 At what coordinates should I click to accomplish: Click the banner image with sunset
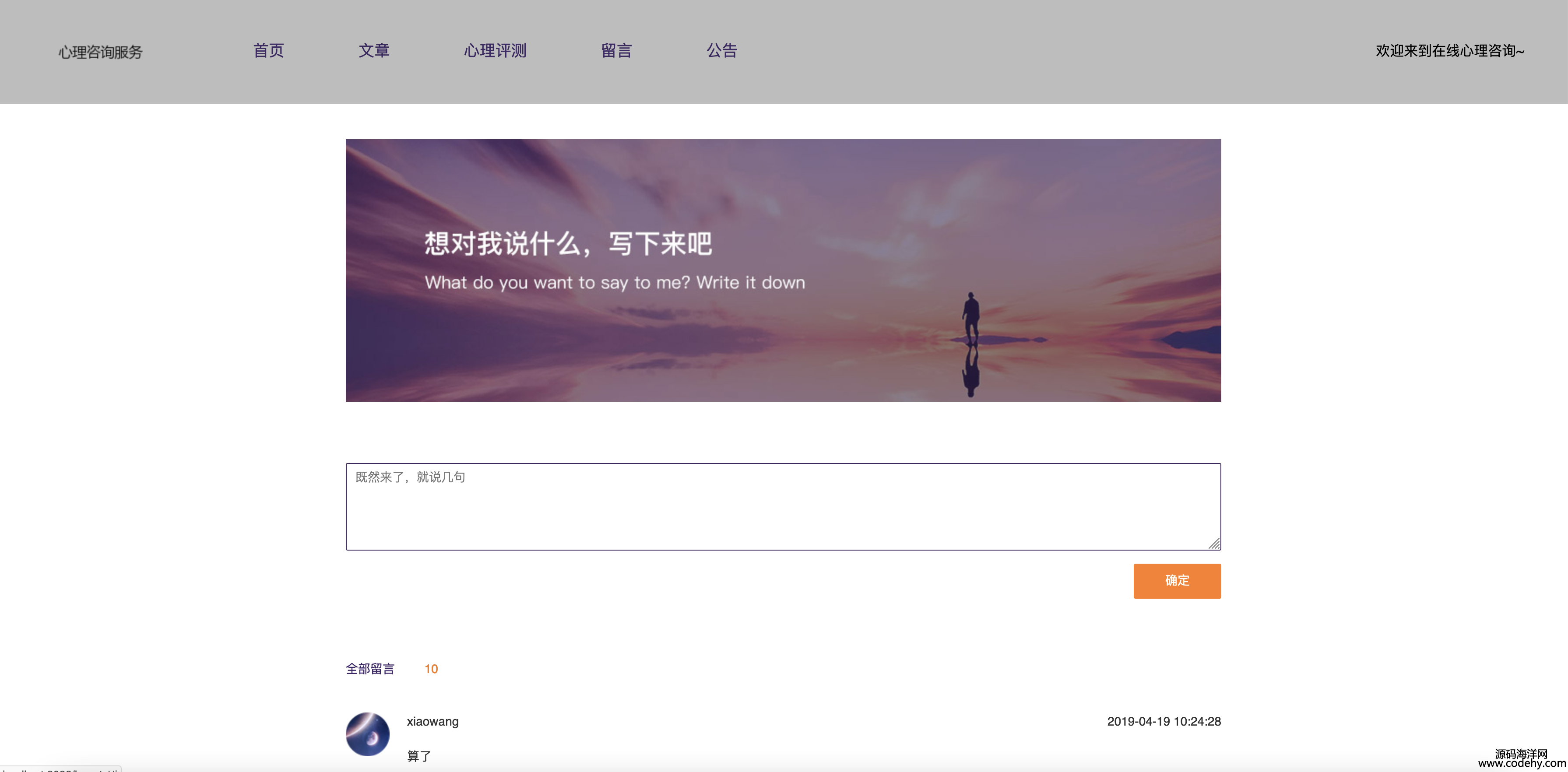(783, 270)
